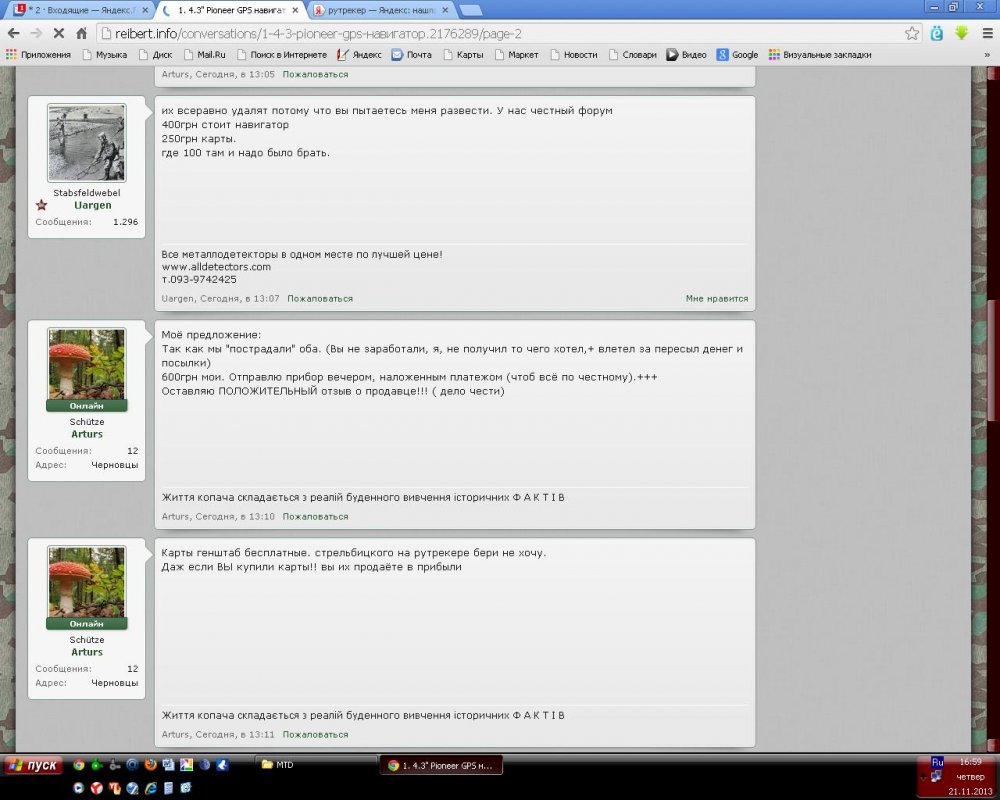This screenshot has height=800, width=1000.
Task: Open the Карты bookmark
Action: 464,55
